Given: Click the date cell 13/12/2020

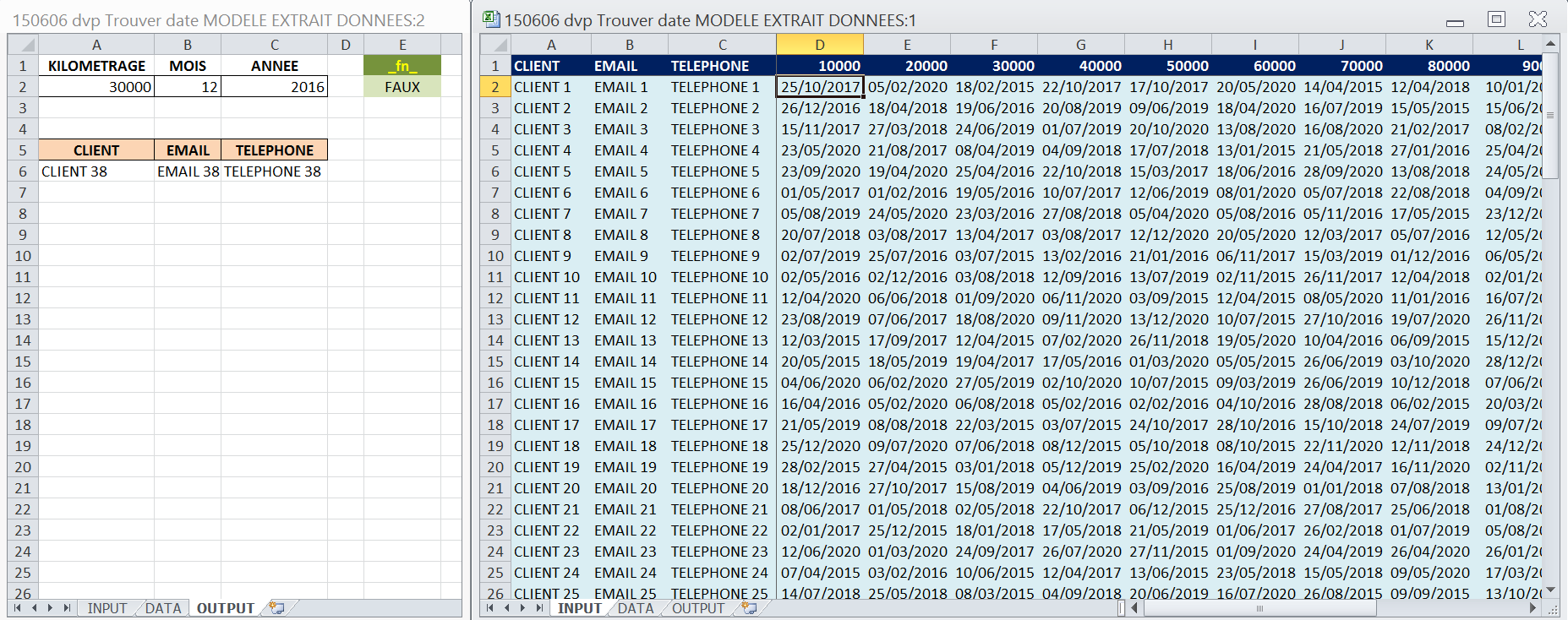Looking at the screenshot, I should [x=1168, y=319].
